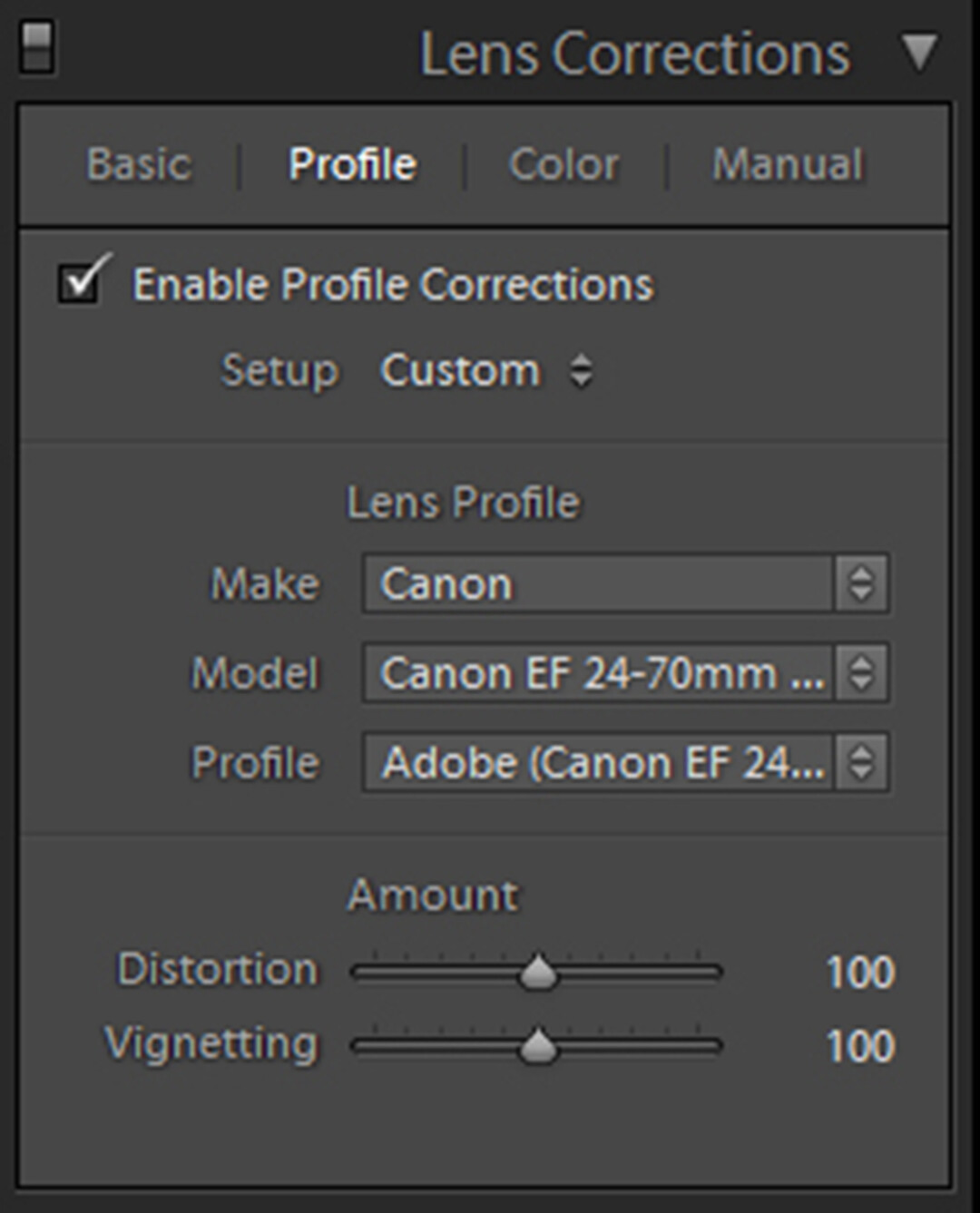Image resolution: width=980 pixels, height=1213 pixels.
Task: Uncheck Enable Profile Corrections checkbox
Action: 80,282
